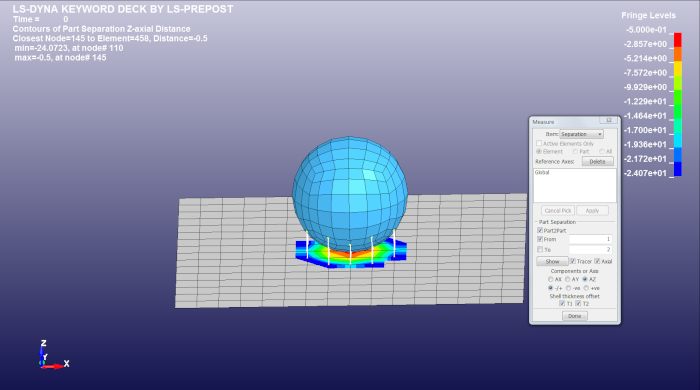The width and height of the screenshot is (700, 390).
Task: Click the -1.229e+01 fringe value
Action: (645, 101)
